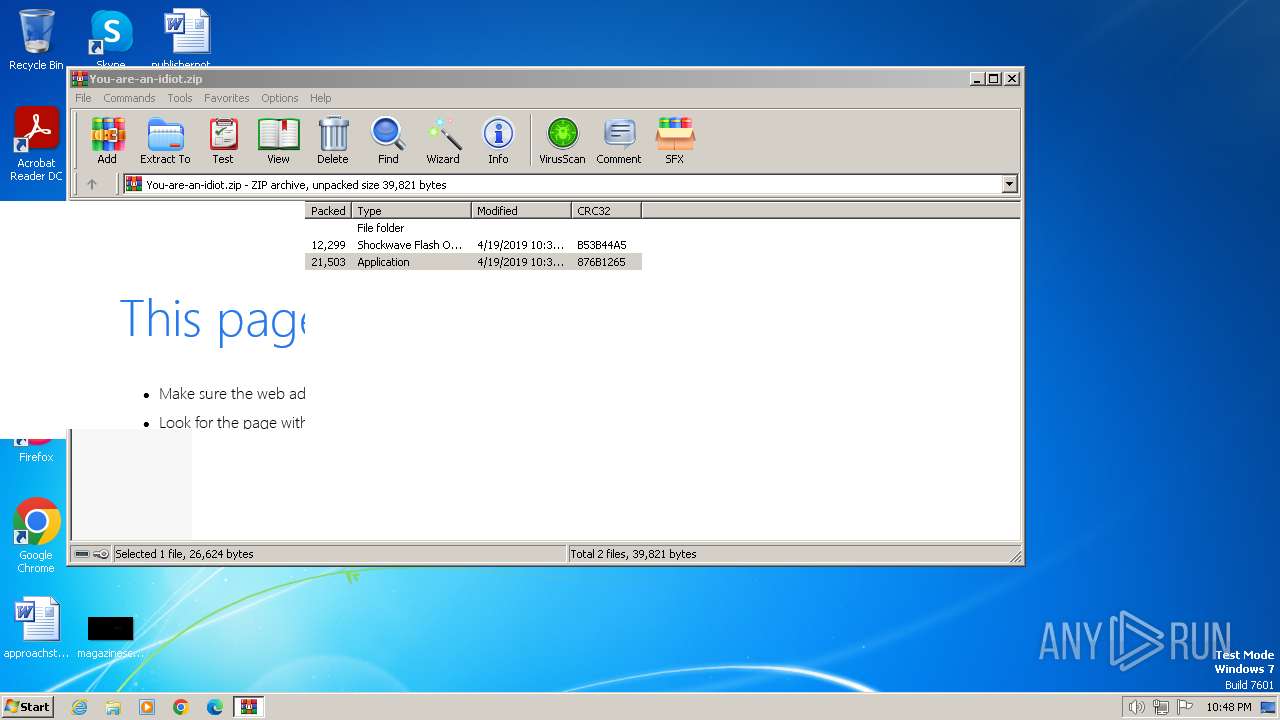Open Microsoft Edge from taskbar
This screenshot has height=720, width=1280.
coord(215,707)
